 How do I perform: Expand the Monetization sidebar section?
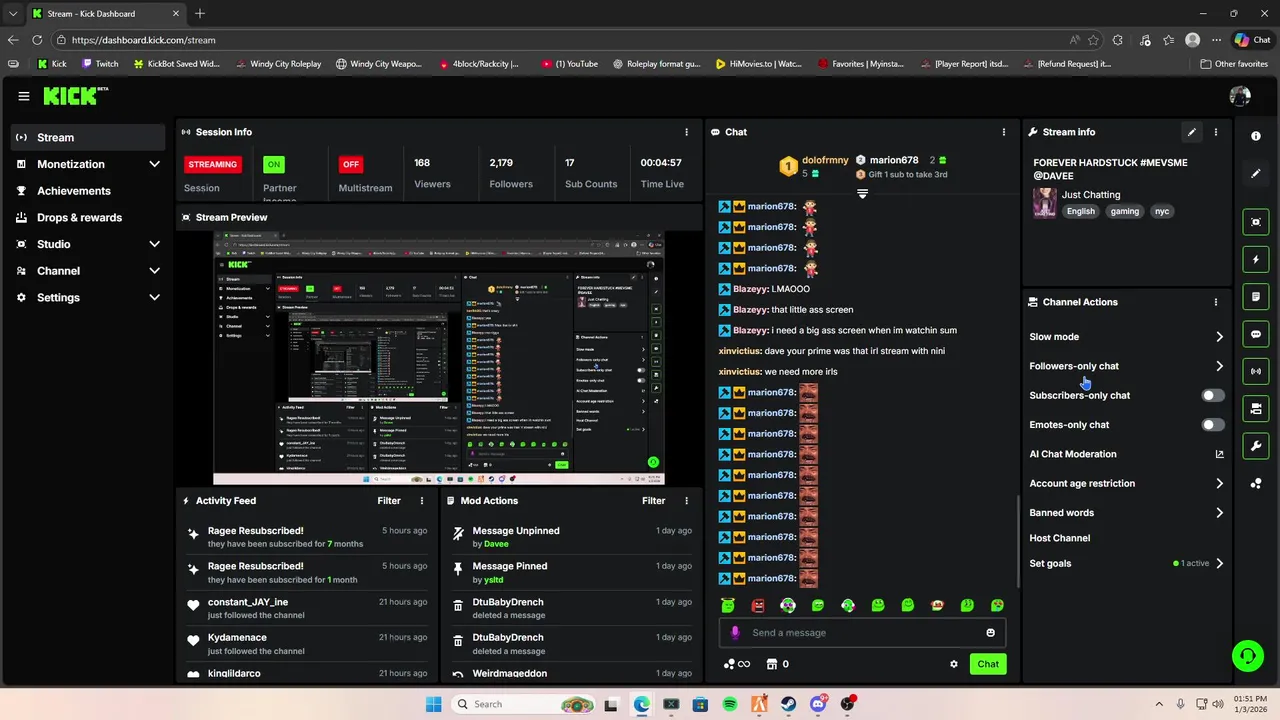pos(154,164)
